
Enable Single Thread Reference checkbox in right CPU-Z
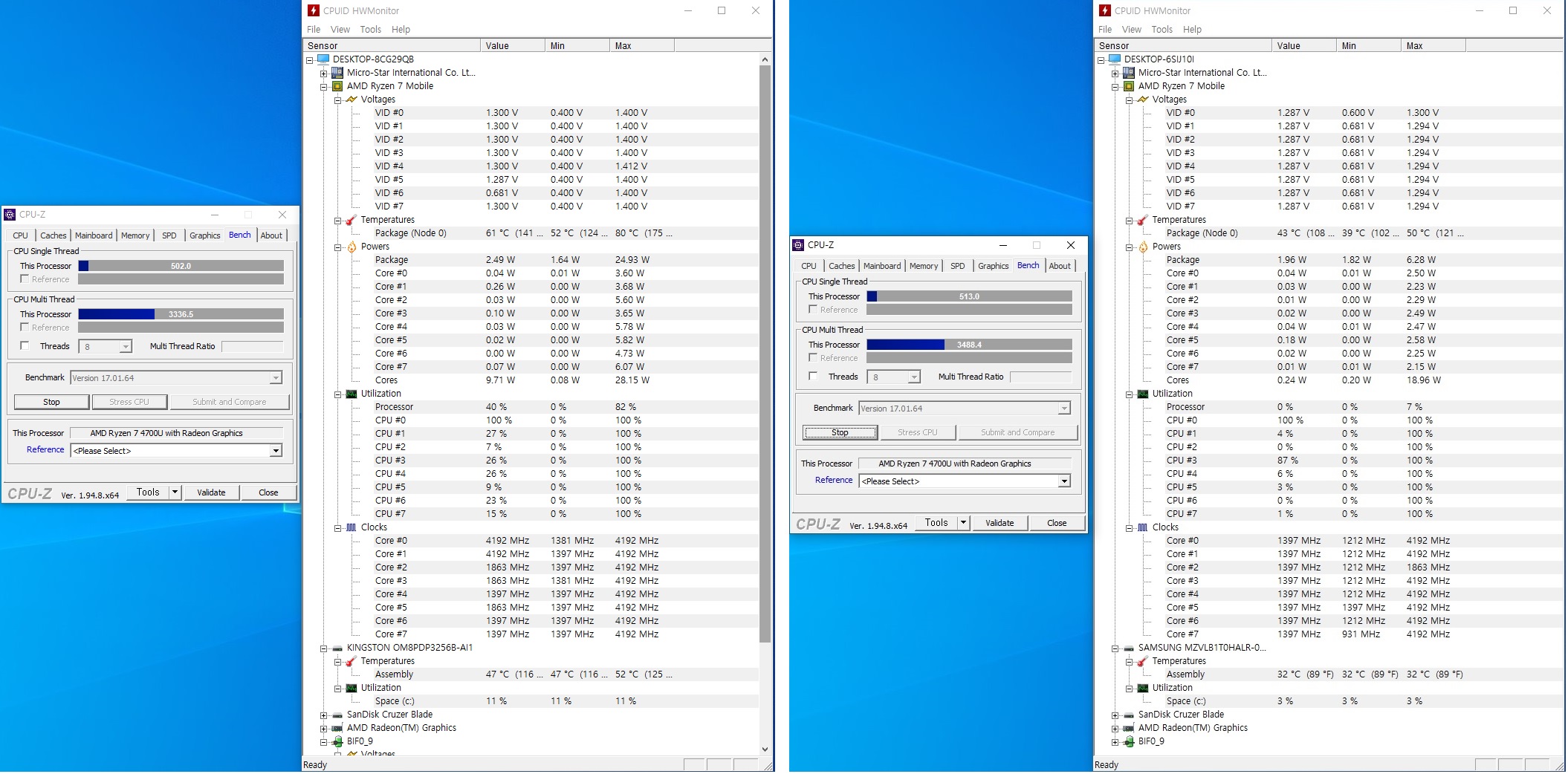click(813, 310)
